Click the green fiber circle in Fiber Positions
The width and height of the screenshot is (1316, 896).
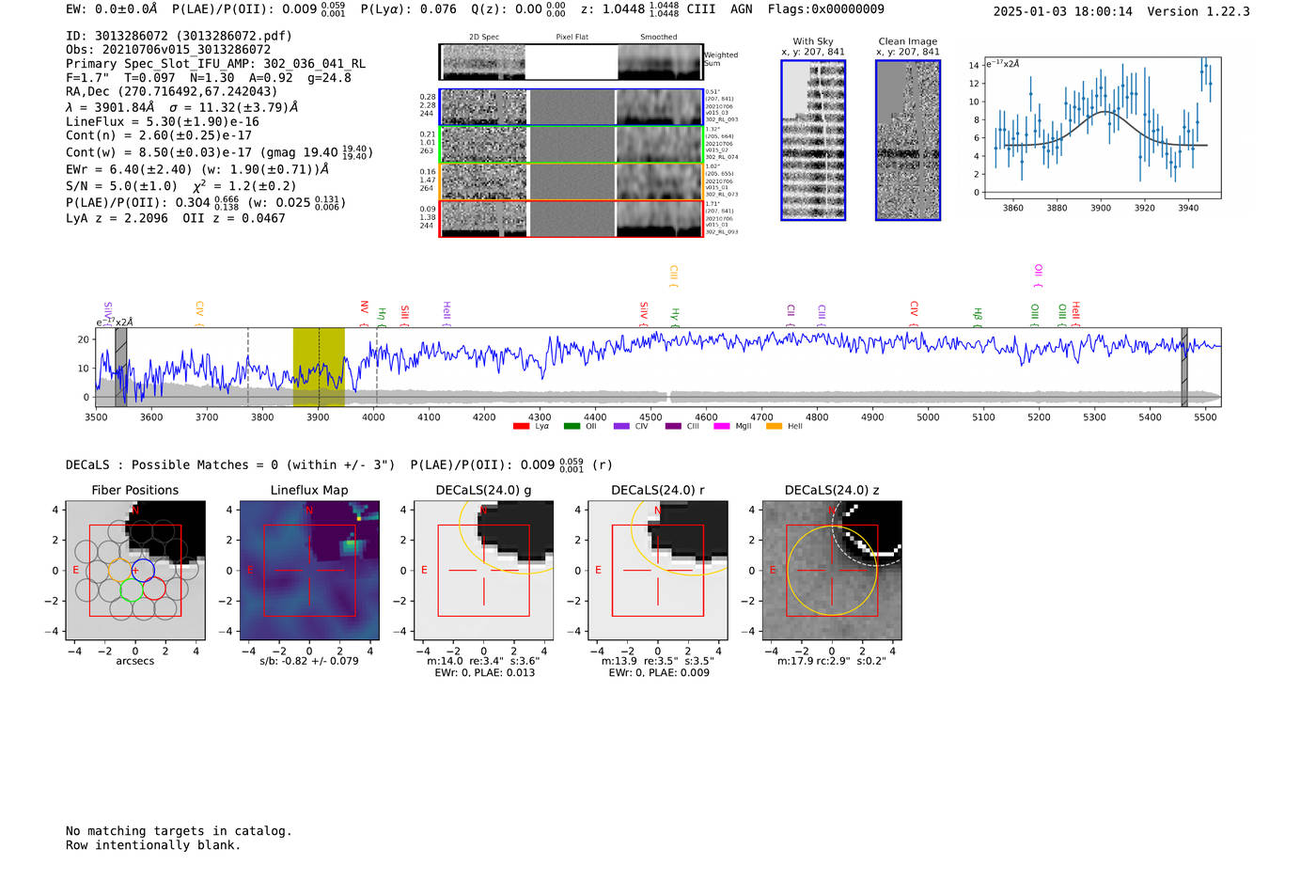click(x=132, y=589)
